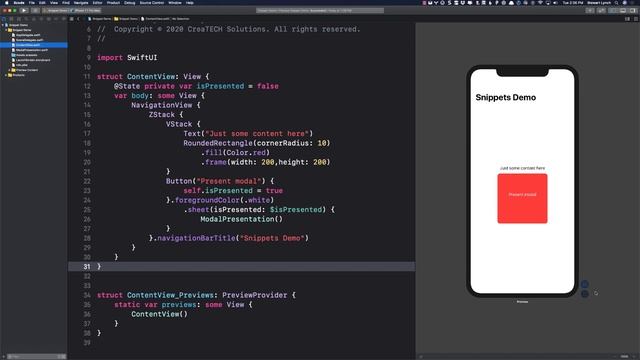Open ContentView.swift jump bar breadcrumb

[x=155, y=19]
